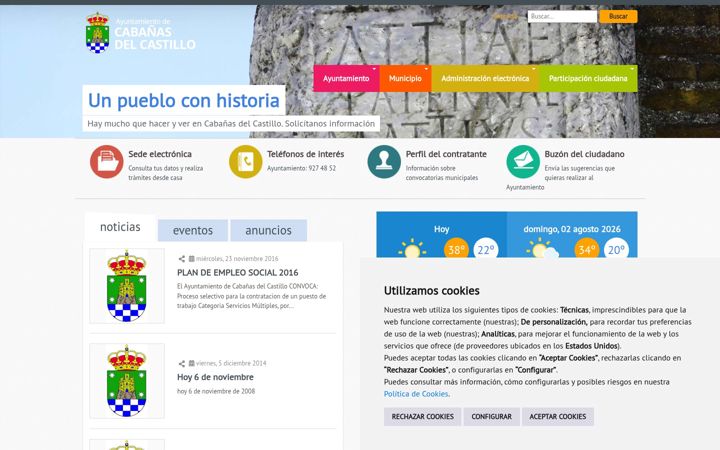Click the 'hoy 6 de noviembre de 2008' summary text
The image size is (720, 450).
[216, 391]
